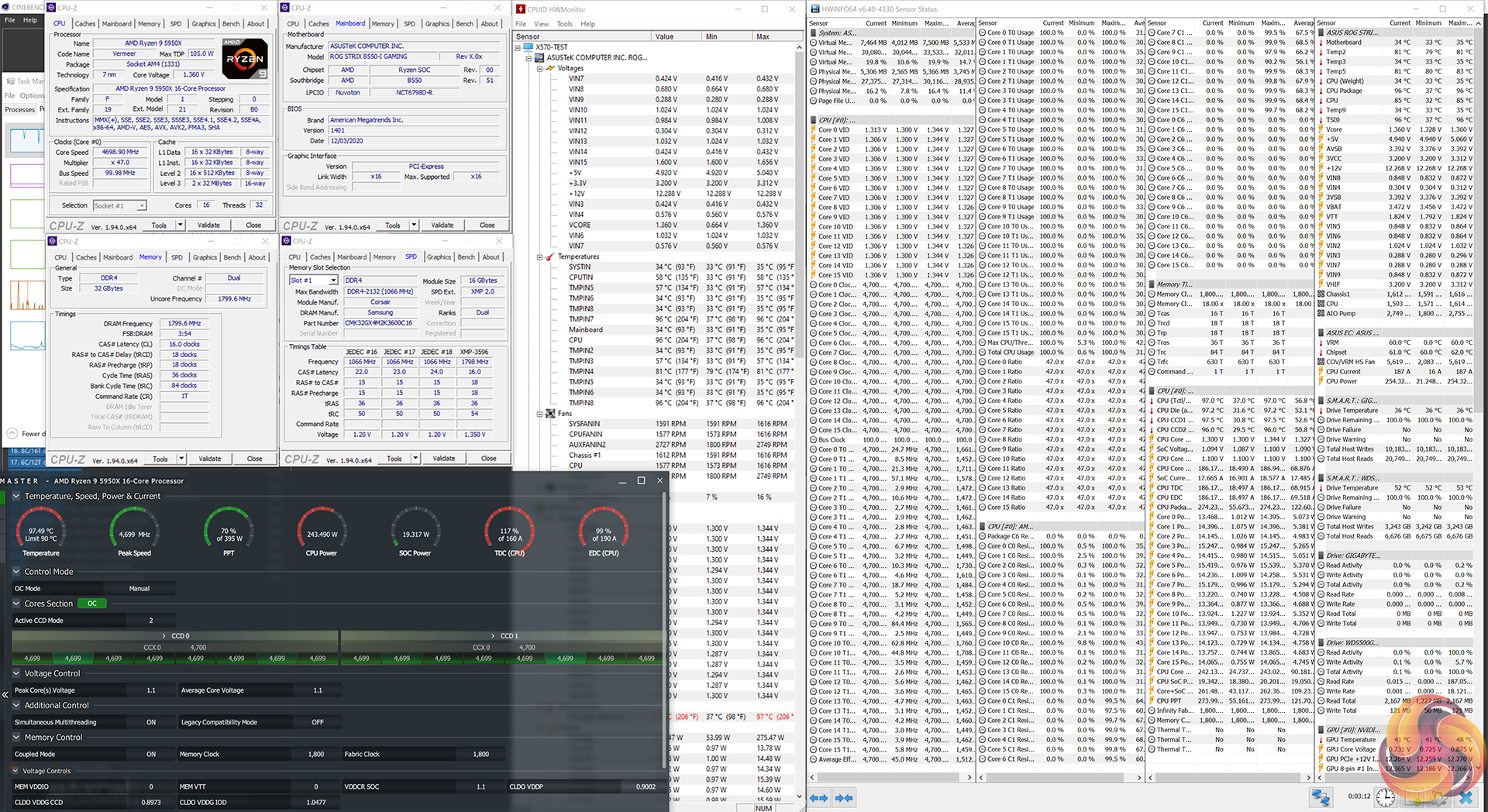This screenshot has height=812, width=1488.
Task: Click the Ryzen 9 logo in CPU-Z
Action: pos(244,59)
